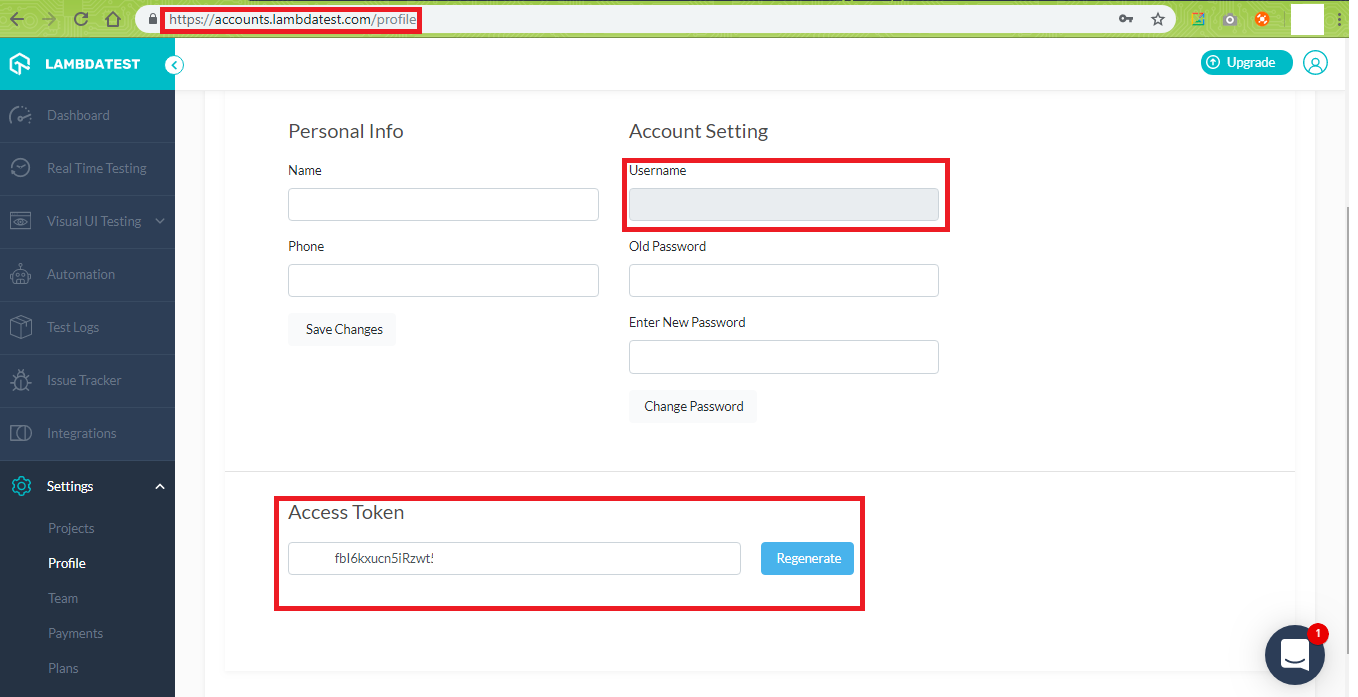Open the user account avatar icon
The width and height of the screenshot is (1358, 697).
pos(1316,63)
